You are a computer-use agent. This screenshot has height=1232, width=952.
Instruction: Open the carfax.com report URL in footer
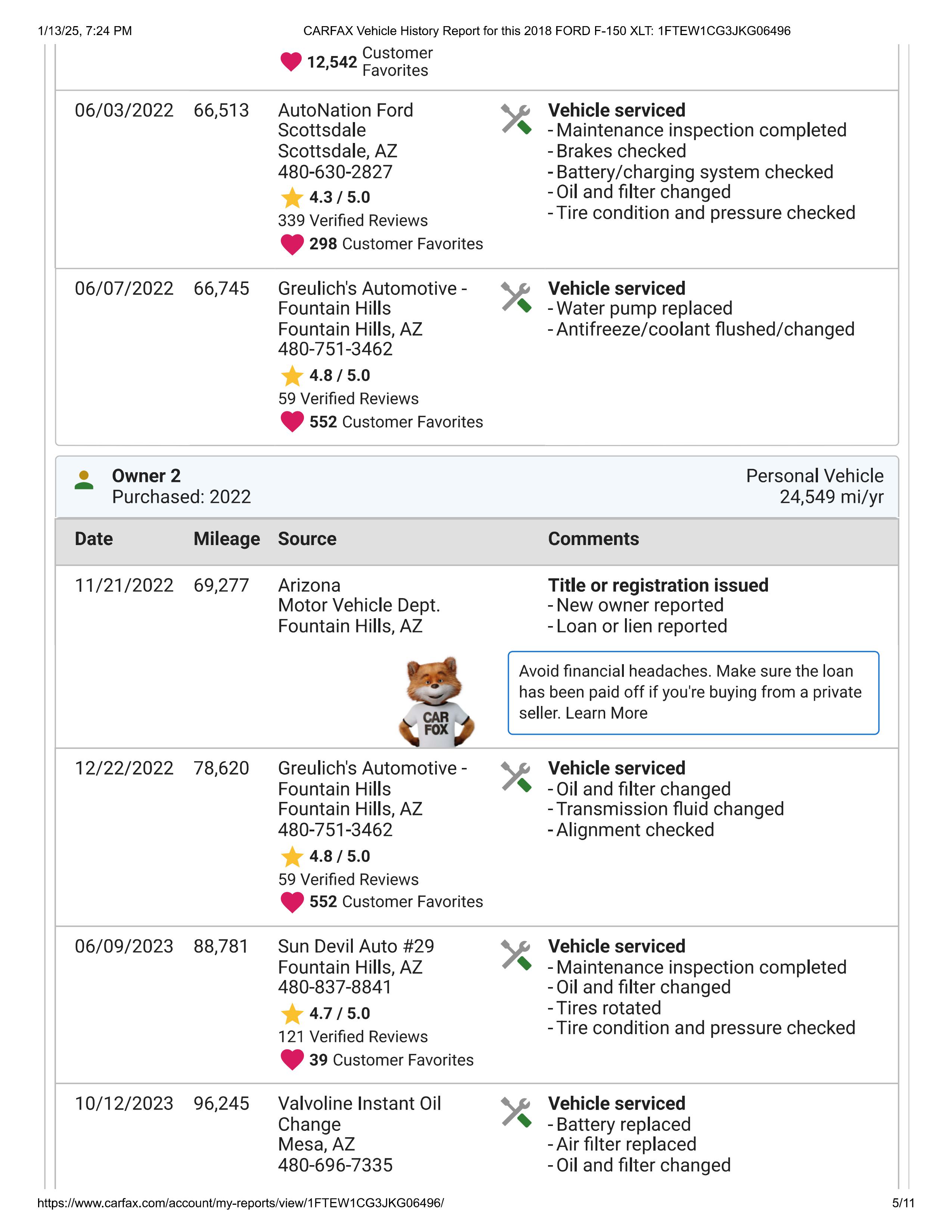tap(240, 1203)
